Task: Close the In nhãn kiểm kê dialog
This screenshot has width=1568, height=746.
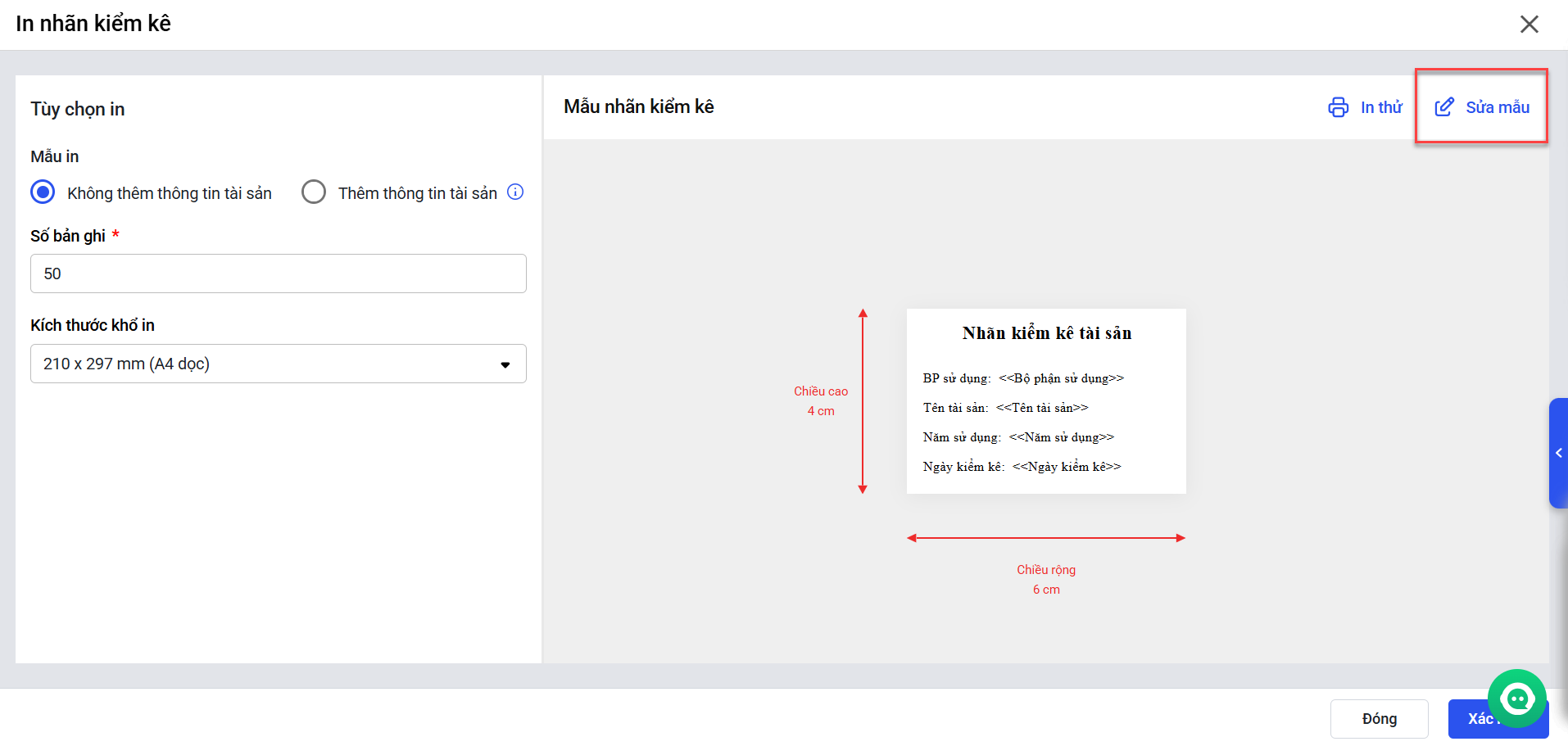Action: click(1529, 25)
